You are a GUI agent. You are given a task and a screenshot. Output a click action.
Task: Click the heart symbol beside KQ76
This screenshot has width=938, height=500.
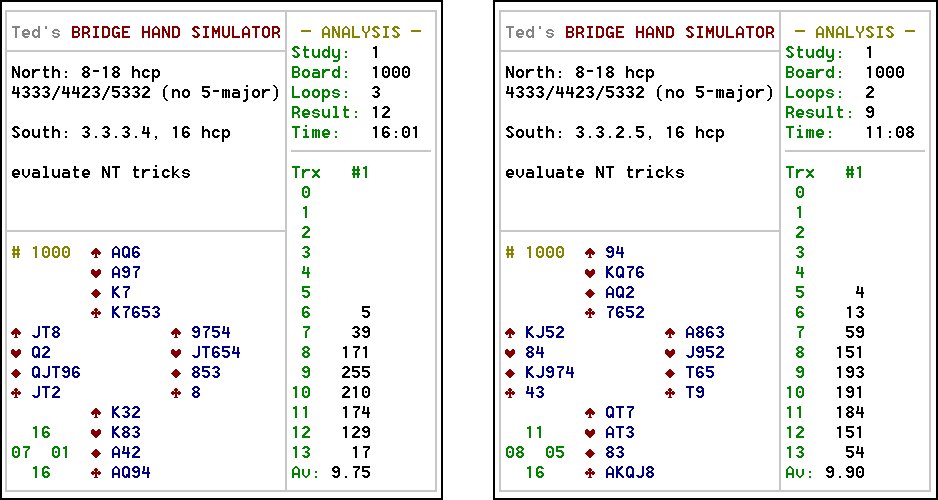[590, 273]
